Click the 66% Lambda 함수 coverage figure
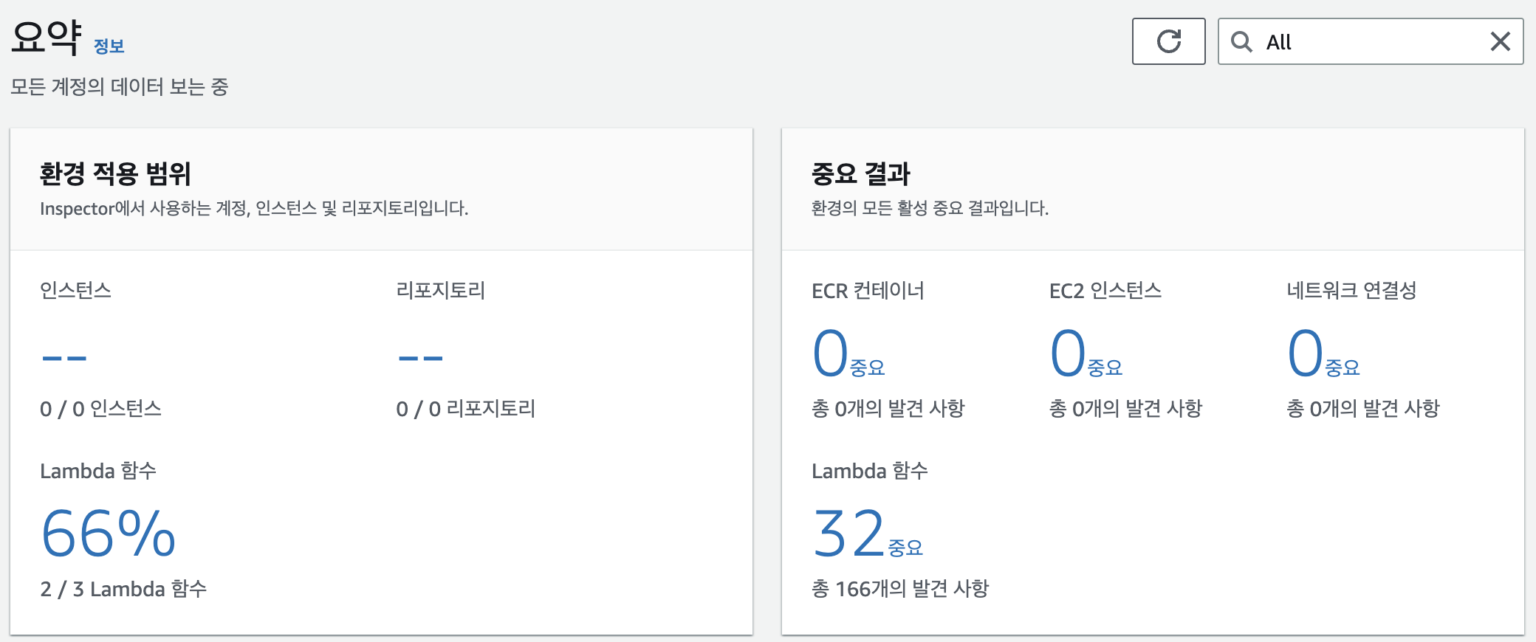Screen dimensions: 1536x642 tap(105, 533)
